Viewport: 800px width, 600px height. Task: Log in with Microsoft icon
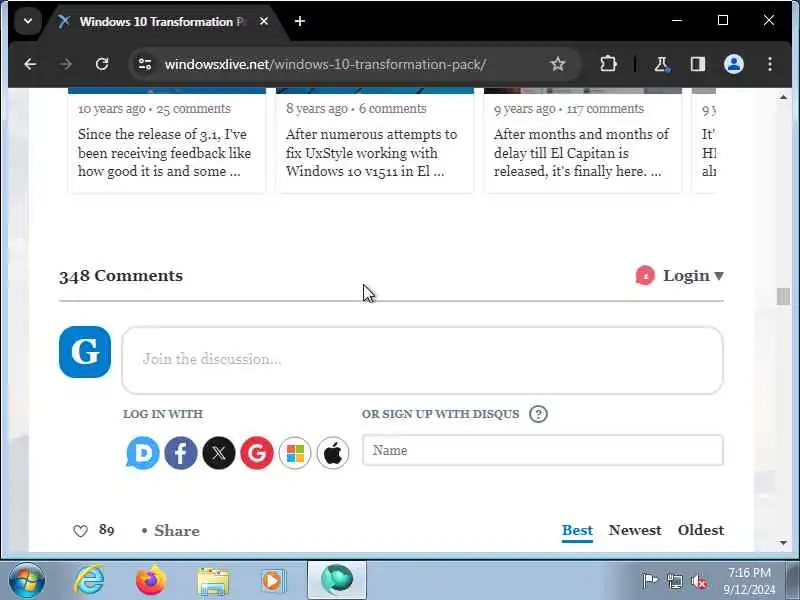tap(295, 453)
